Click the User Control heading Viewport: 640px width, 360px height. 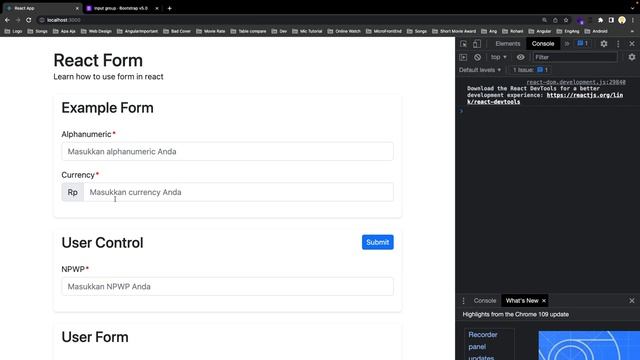click(x=102, y=242)
